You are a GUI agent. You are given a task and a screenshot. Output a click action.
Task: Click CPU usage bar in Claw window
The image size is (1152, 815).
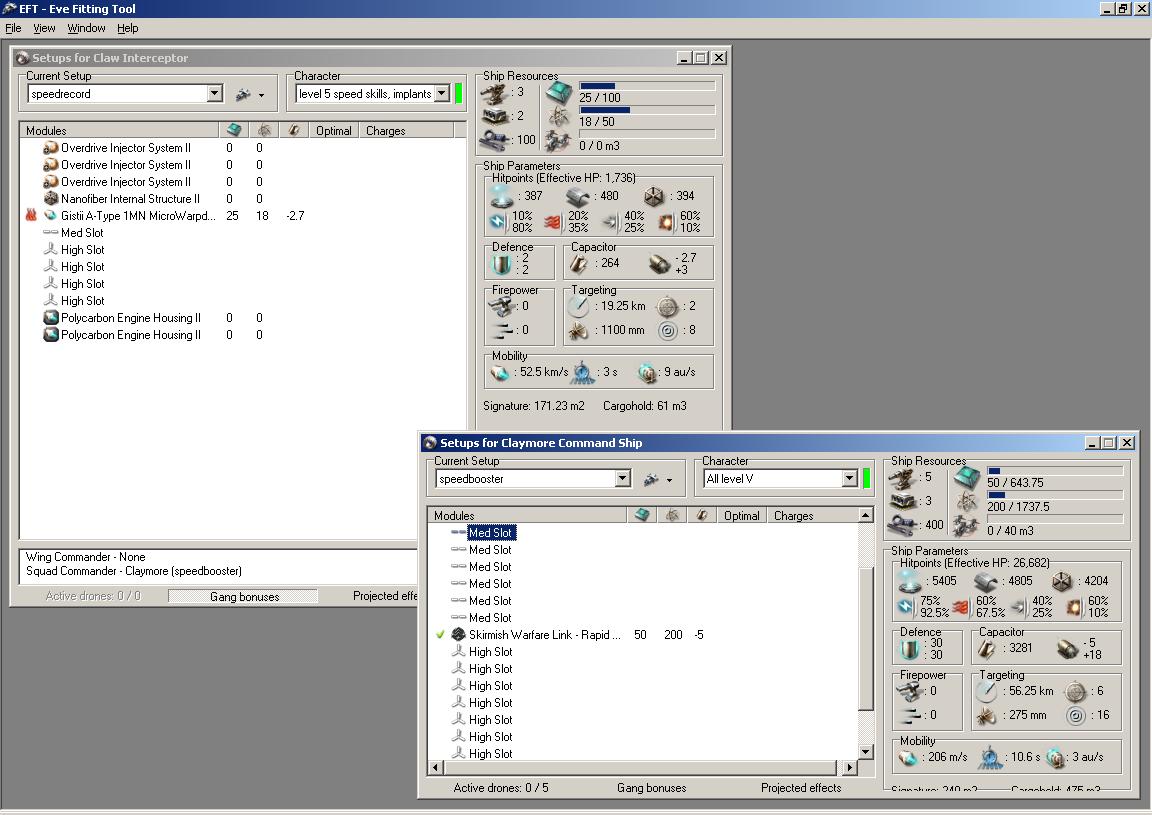point(647,86)
